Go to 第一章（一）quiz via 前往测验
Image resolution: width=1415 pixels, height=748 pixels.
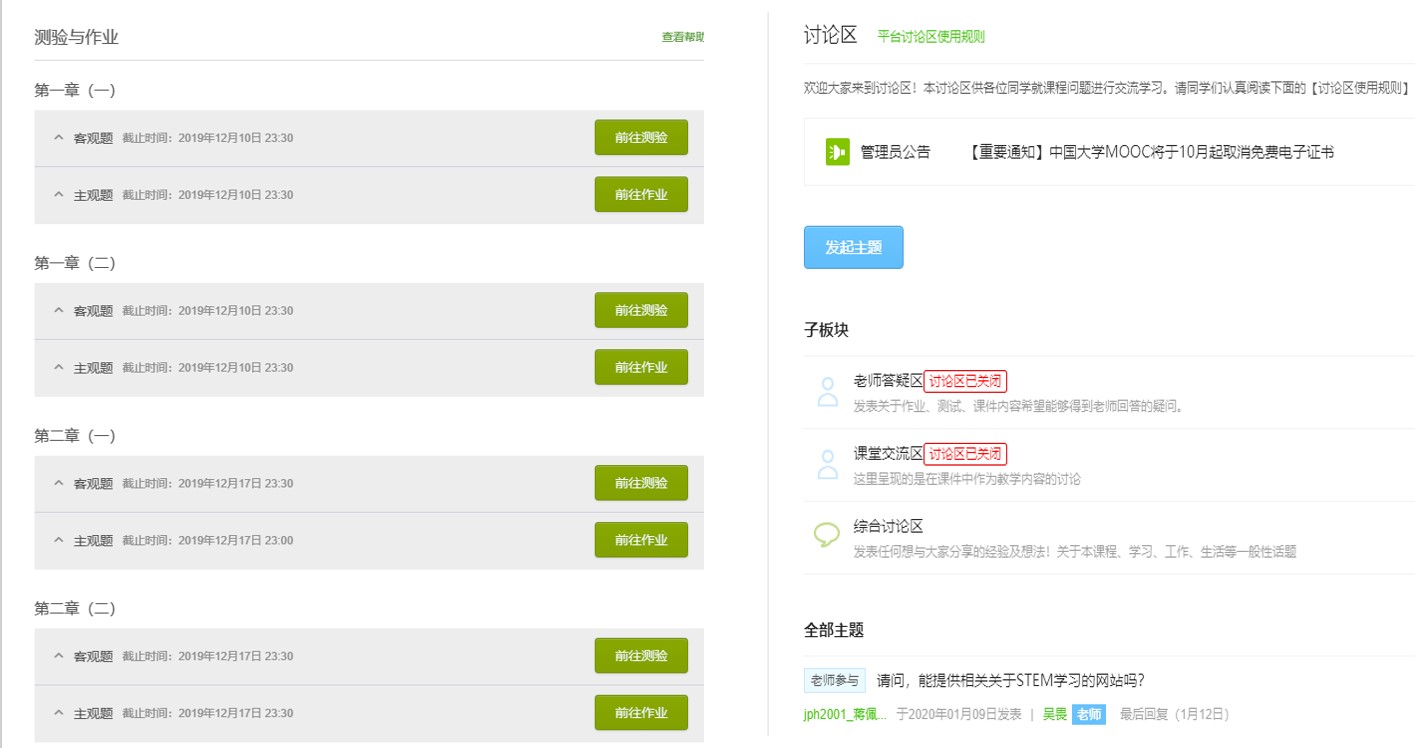click(x=641, y=138)
